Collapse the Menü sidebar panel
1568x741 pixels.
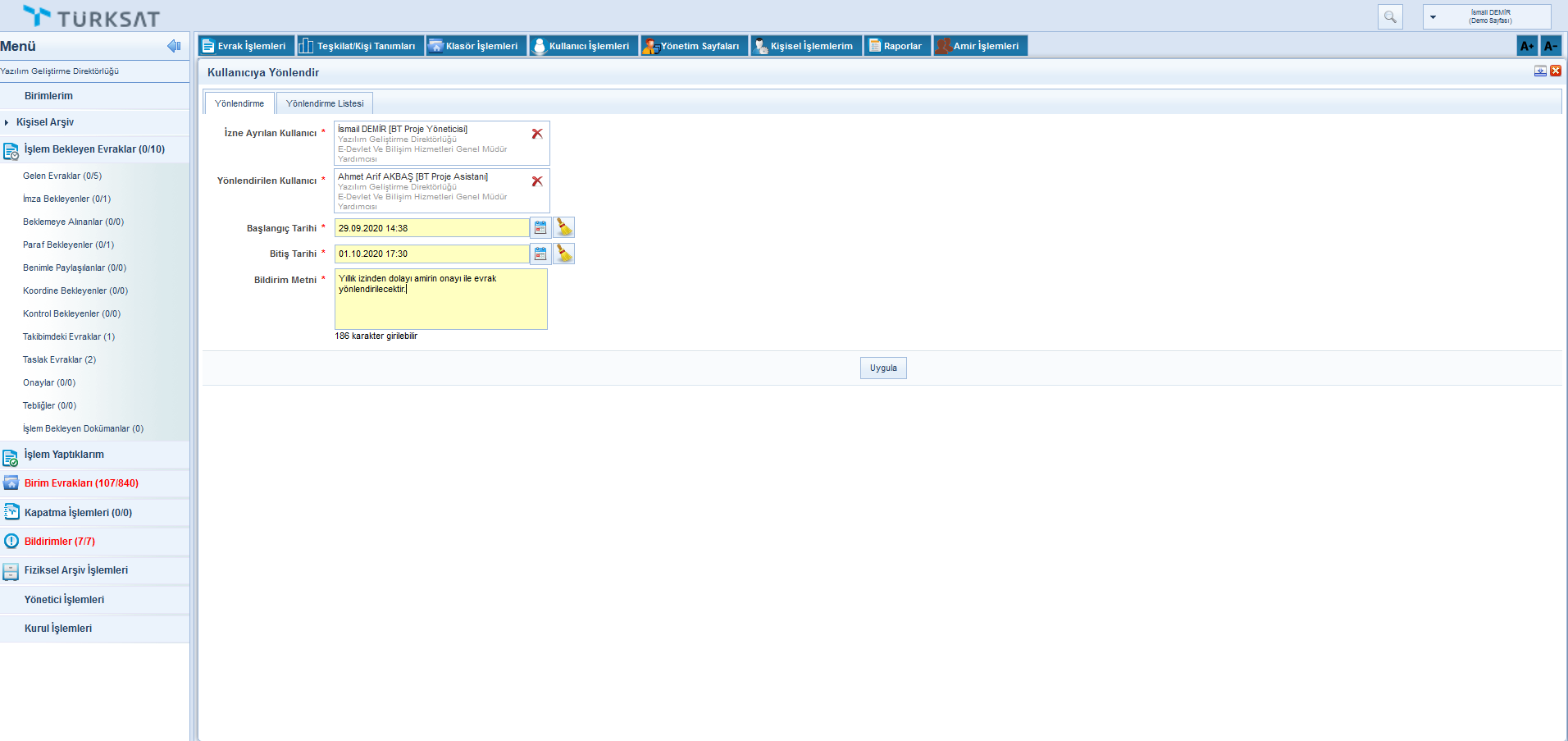pos(174,46)
